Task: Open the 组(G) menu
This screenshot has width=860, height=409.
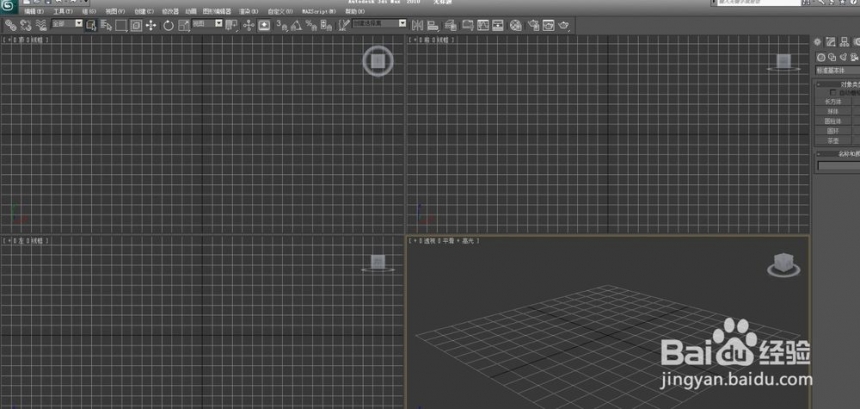Action: pos(88,11)
